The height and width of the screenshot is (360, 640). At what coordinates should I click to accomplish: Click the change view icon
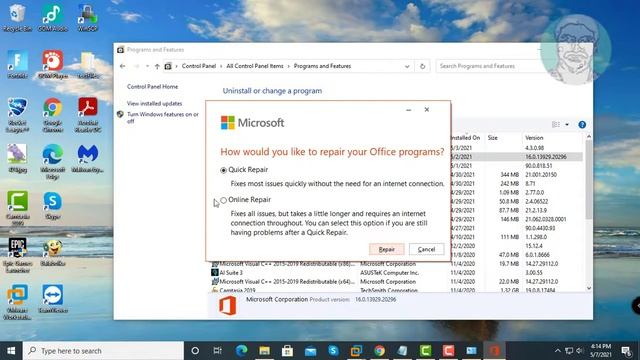pos(556,124)
